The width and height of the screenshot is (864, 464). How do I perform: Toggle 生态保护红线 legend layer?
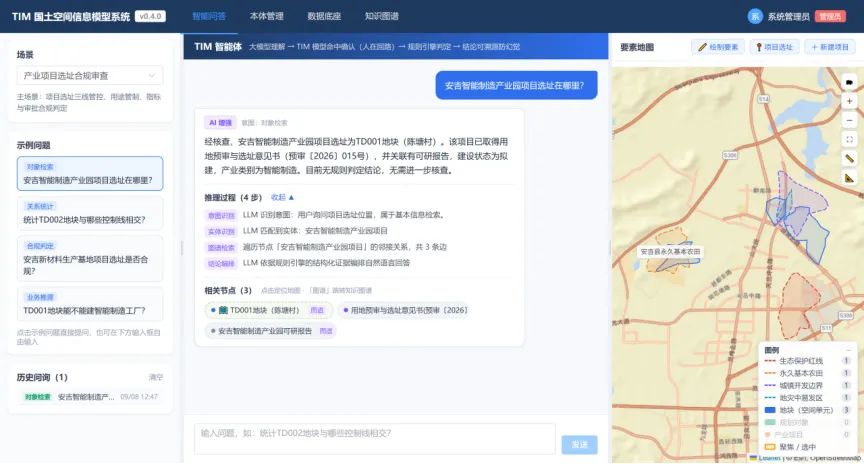click(807, 361)
